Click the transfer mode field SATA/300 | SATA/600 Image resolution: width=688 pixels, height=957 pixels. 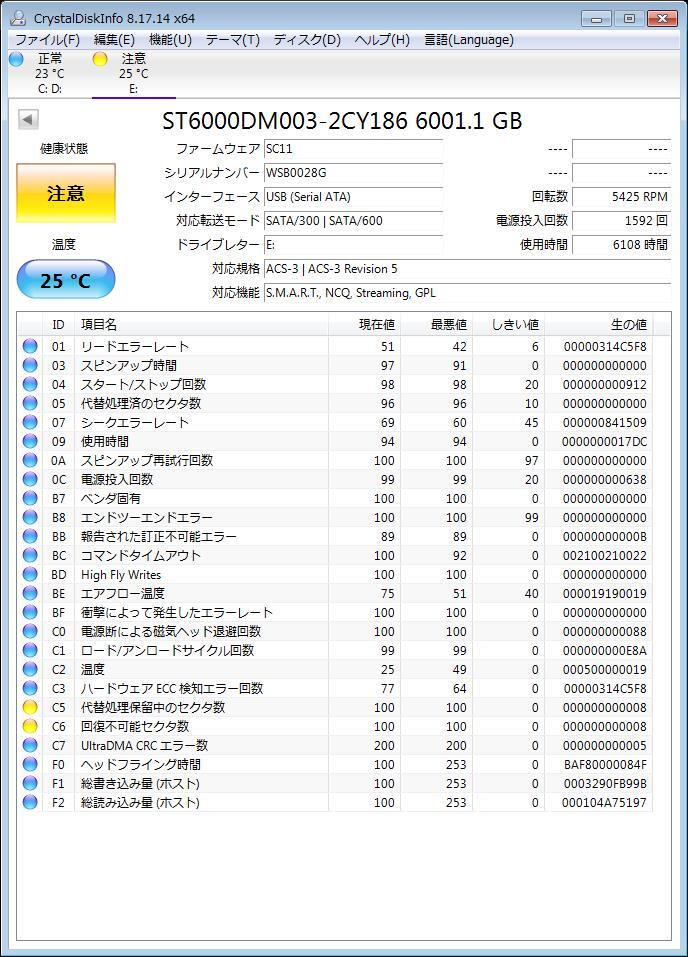click(x=353, y=220)
